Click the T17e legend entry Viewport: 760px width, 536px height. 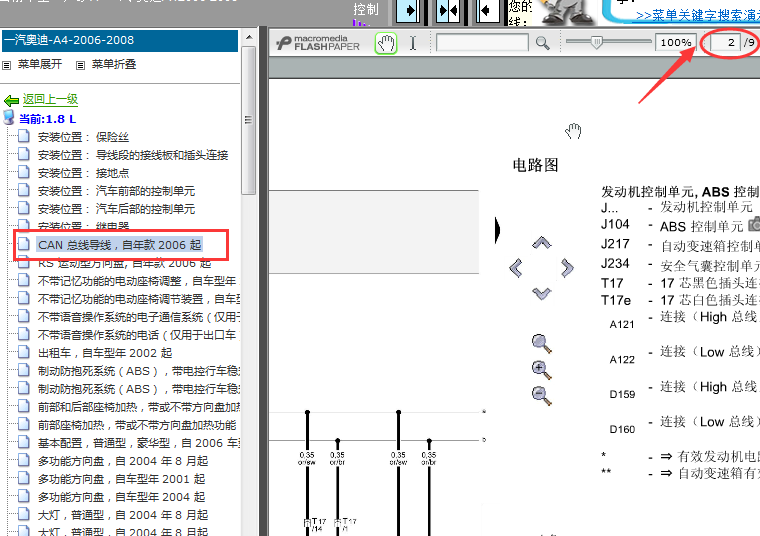[616, 300]
